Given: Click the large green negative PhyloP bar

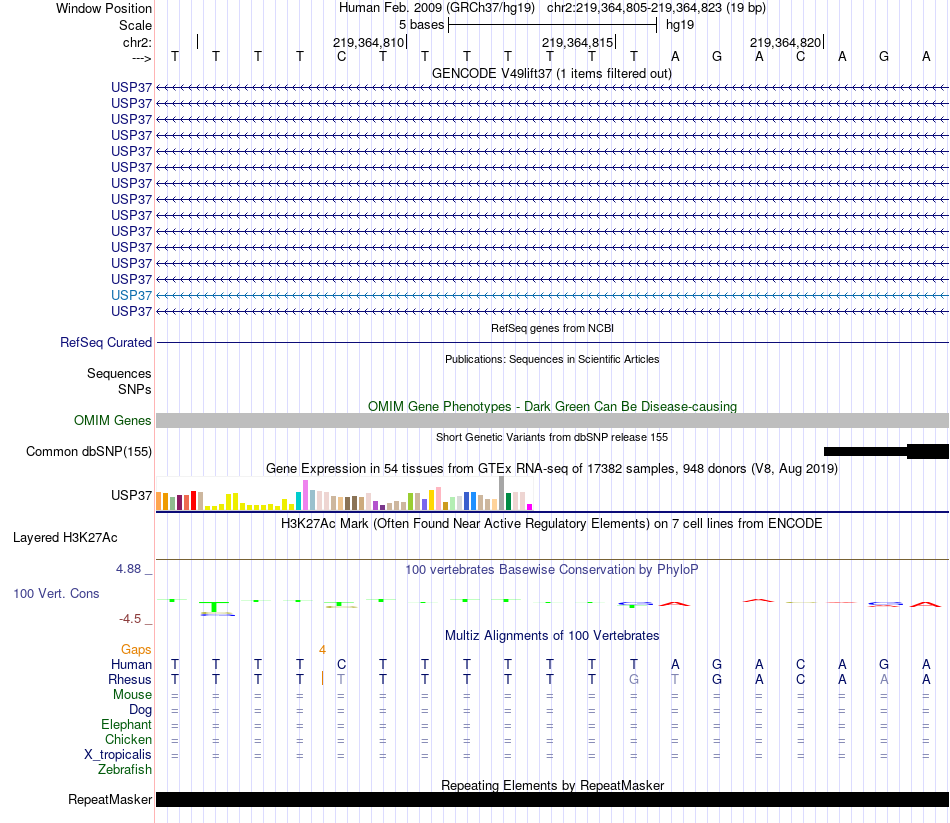Looking at the screenshot, I should pyautogui.click(x=214, y=607).
